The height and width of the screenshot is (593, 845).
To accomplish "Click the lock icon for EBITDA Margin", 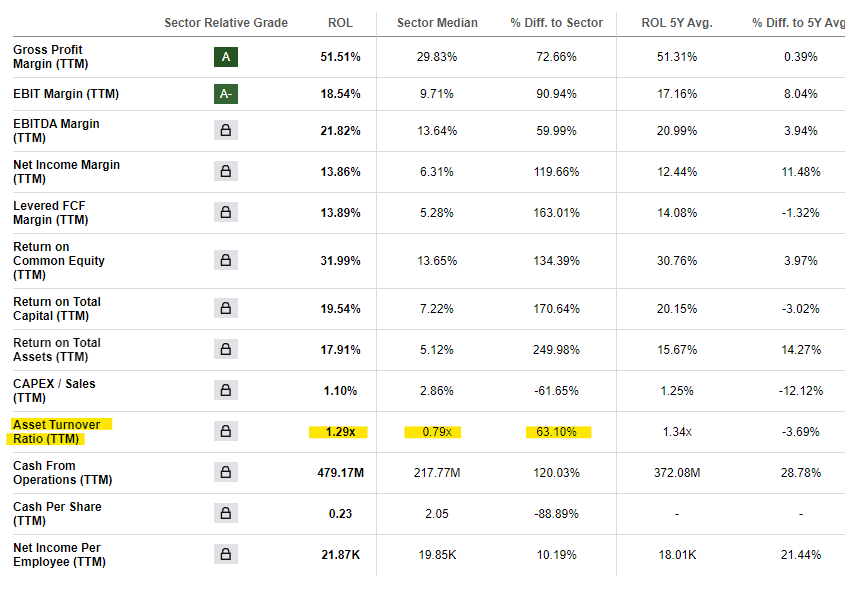I will click(x=226, y=130).
